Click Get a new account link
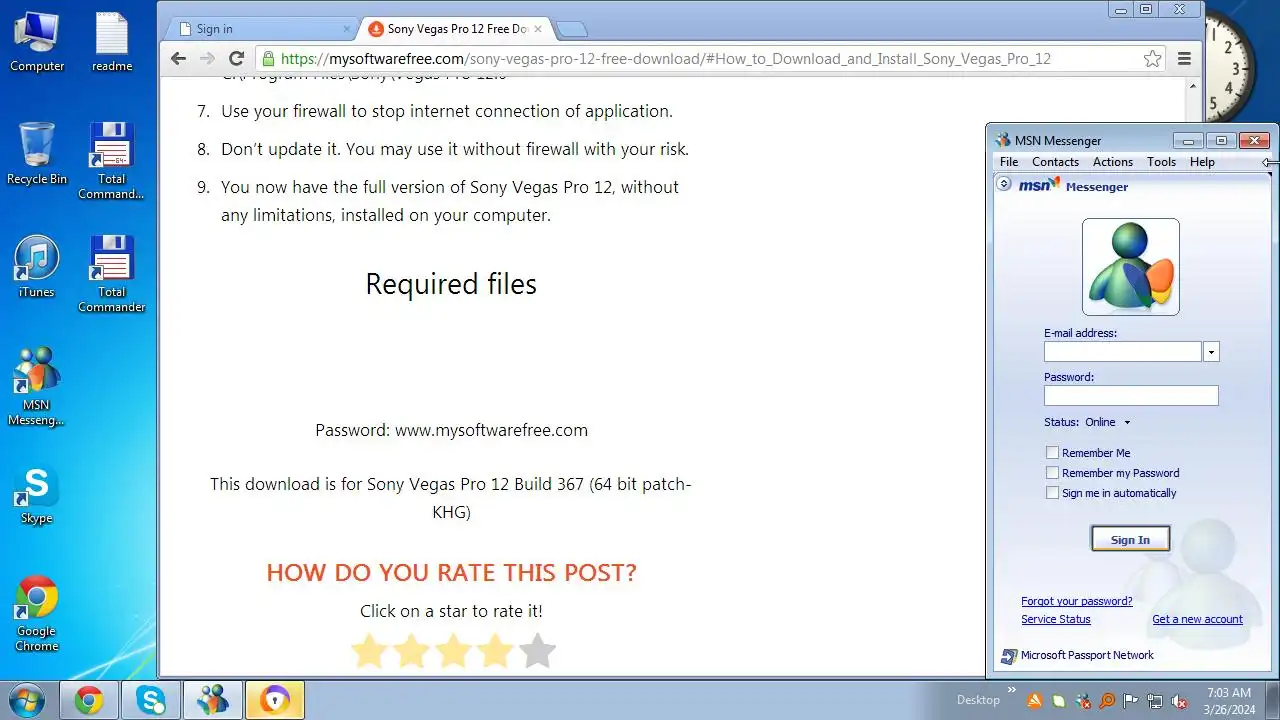Image resolution: width=1280 pixels, height=720 pixels. click(x=1197, y=619)
